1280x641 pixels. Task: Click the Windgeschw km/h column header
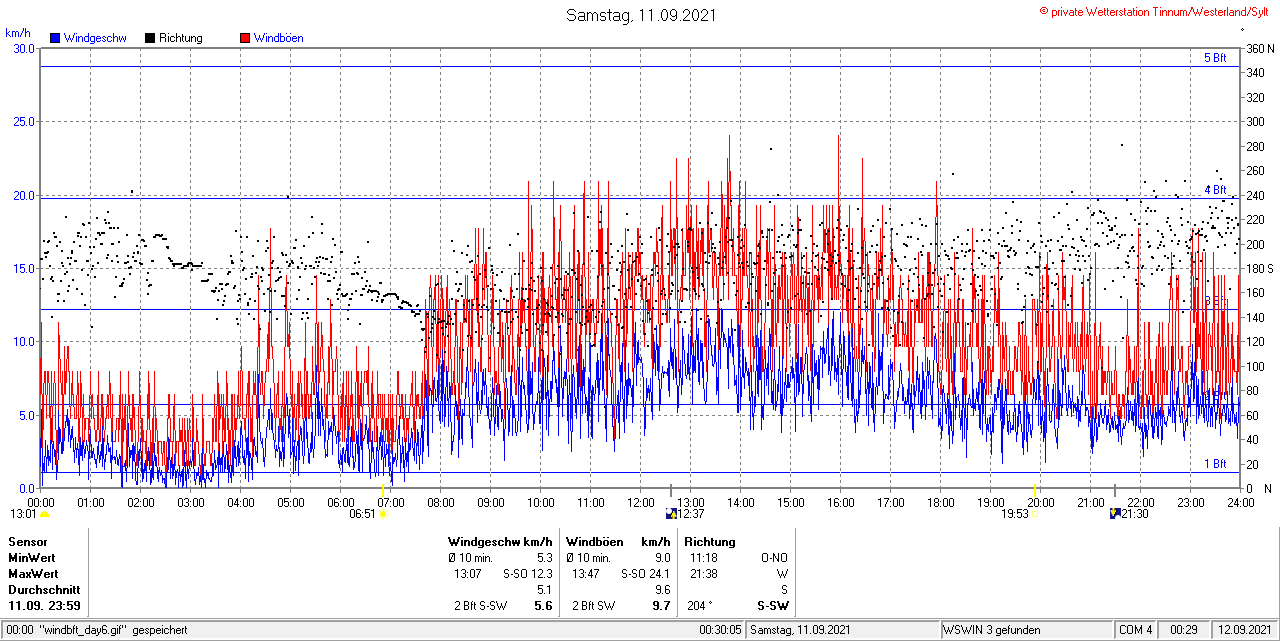click(x=500, y=542)
